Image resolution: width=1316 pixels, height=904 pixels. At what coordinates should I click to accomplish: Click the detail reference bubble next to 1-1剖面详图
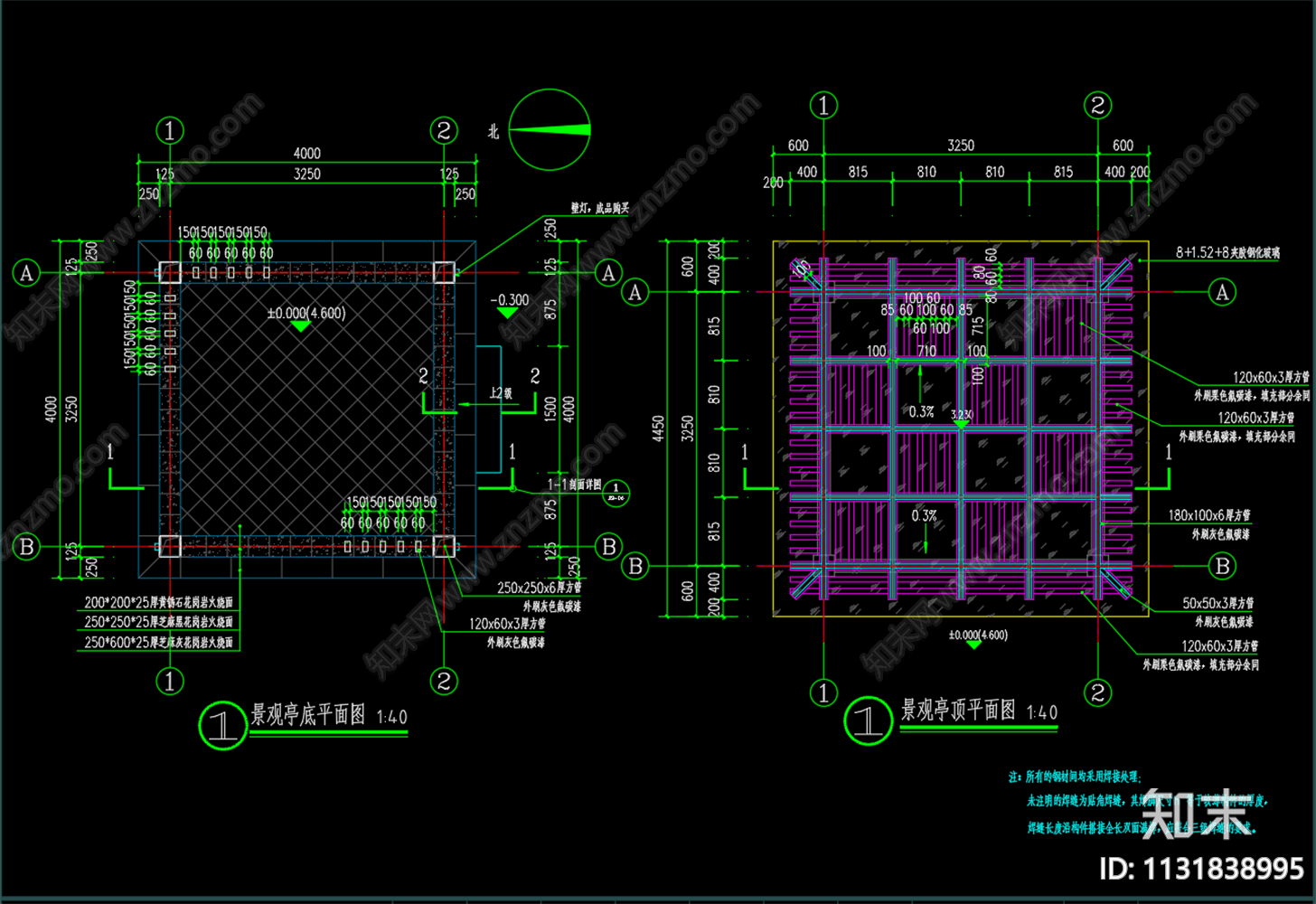coord(616,493)
